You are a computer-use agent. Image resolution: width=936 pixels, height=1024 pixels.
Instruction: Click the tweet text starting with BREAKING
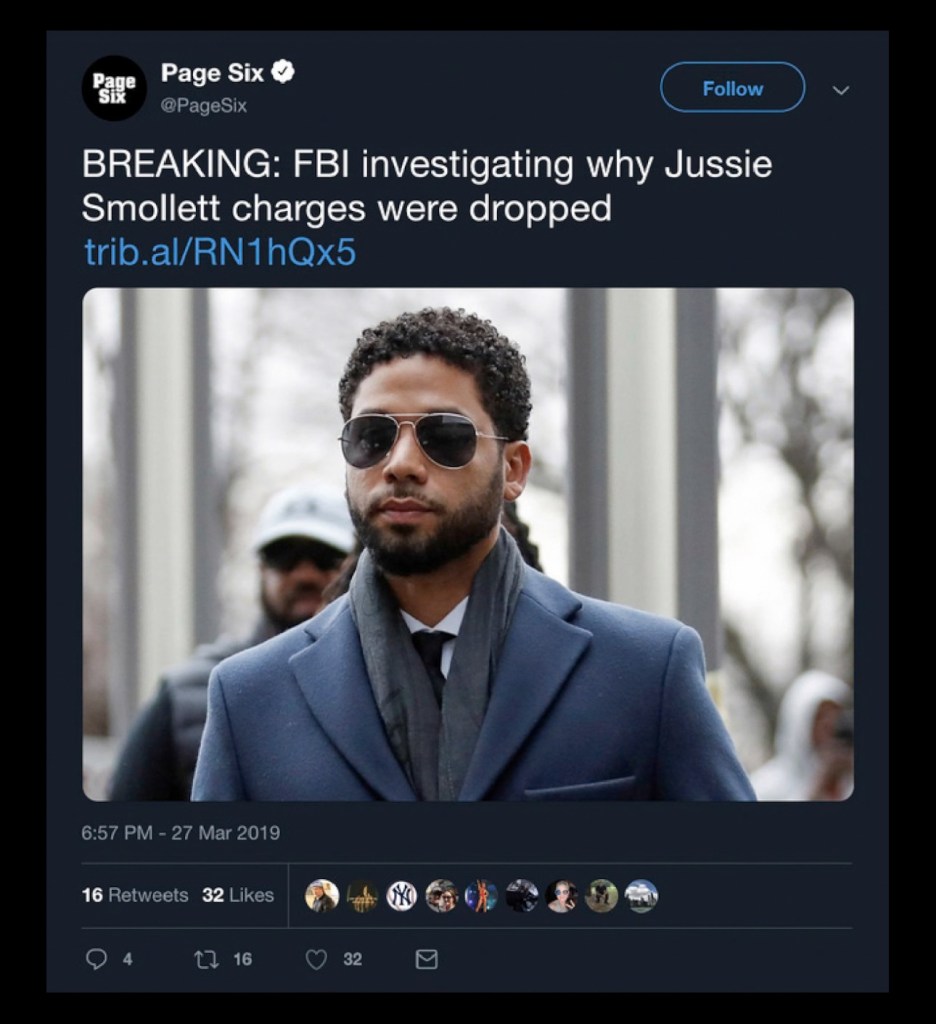point(427,186)
